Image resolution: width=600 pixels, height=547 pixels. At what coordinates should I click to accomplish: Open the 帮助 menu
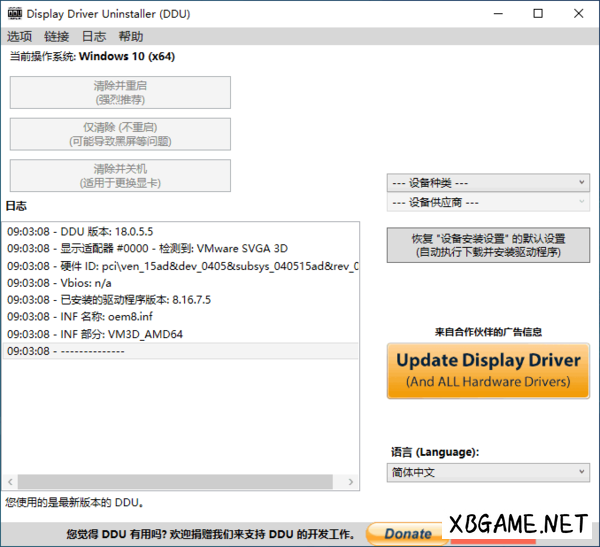[x=130, y=36]
